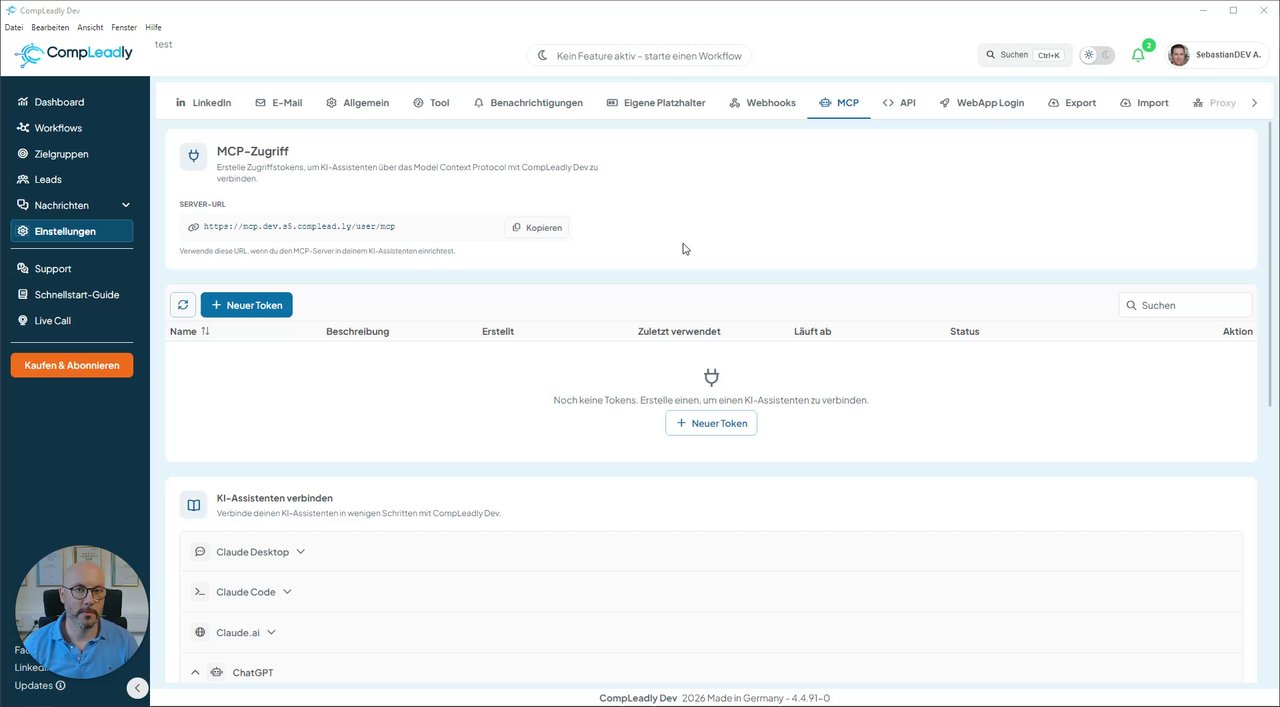Viewport: 1280px width, 707px height.
Task: Toggle the light/dark theme switch
Action: (x=1097, y=55)
